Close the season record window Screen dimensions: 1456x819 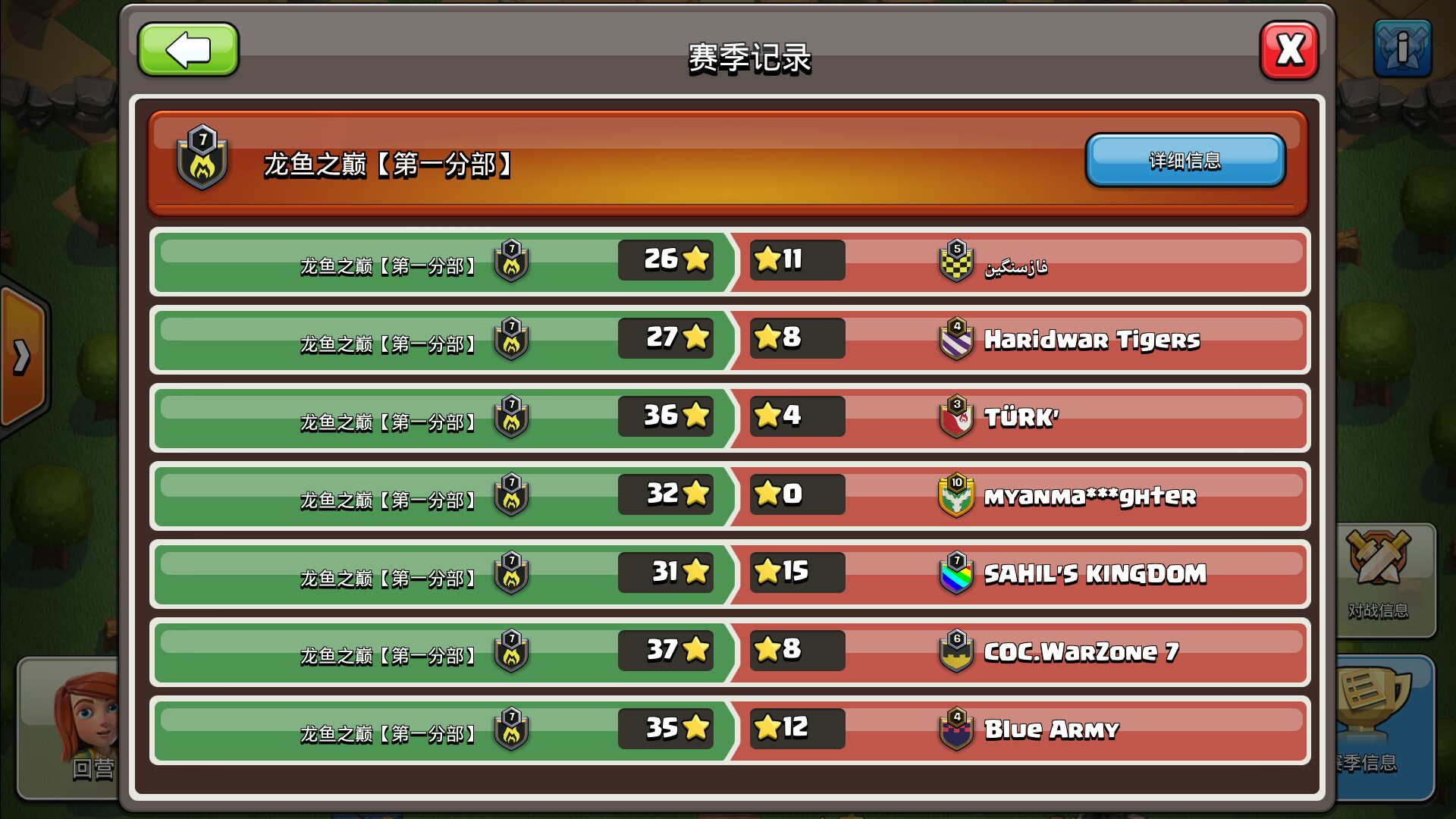[1289, 50]
